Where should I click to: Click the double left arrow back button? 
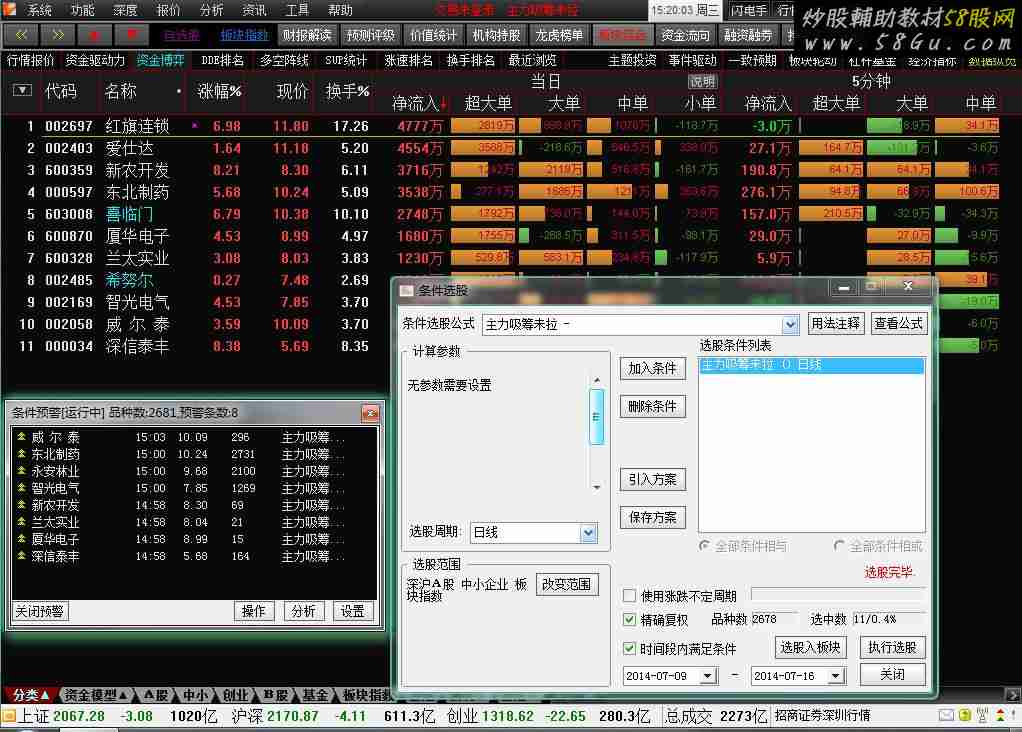[x=22, y=35]
